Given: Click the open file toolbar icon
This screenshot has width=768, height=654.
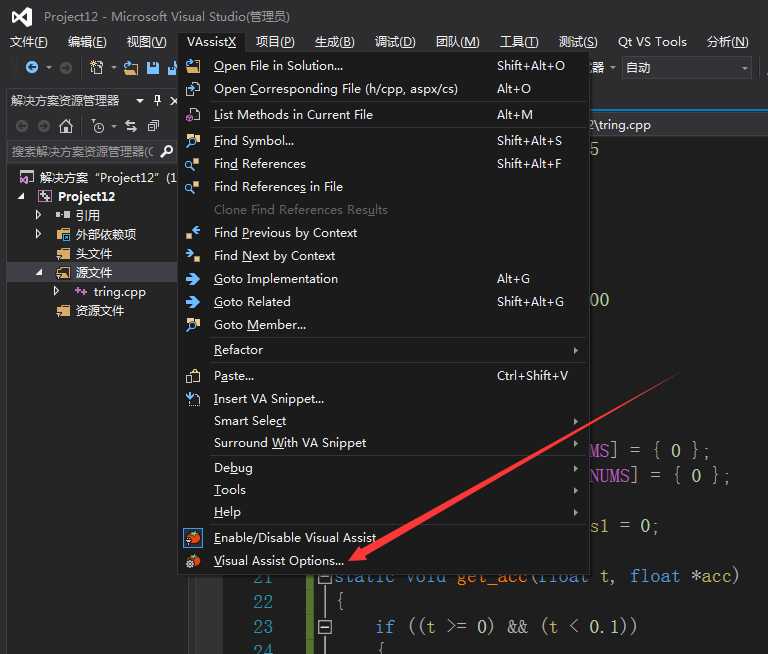Looking at the screenshot, I should point(130,68).
